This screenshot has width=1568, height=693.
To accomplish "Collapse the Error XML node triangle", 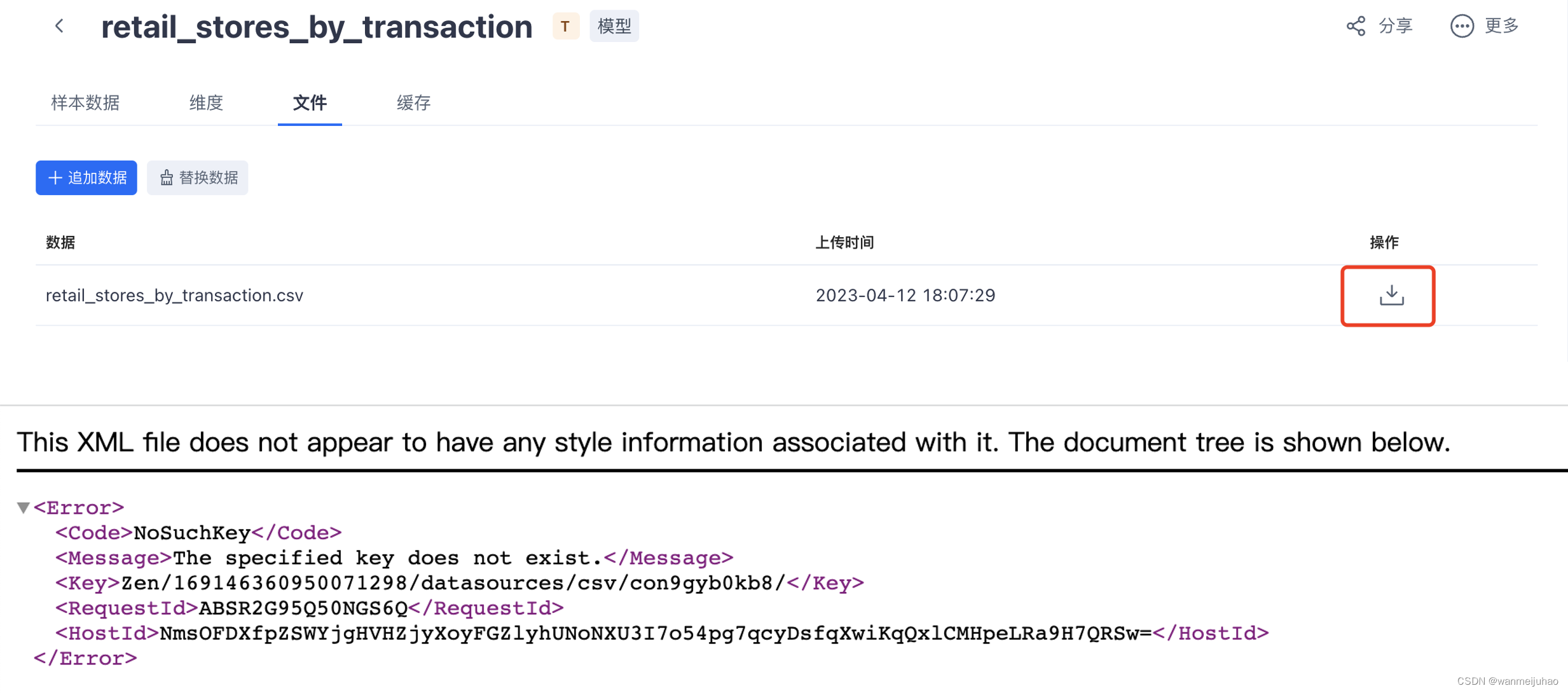I will pyautogui.click(x=24, y=507).
